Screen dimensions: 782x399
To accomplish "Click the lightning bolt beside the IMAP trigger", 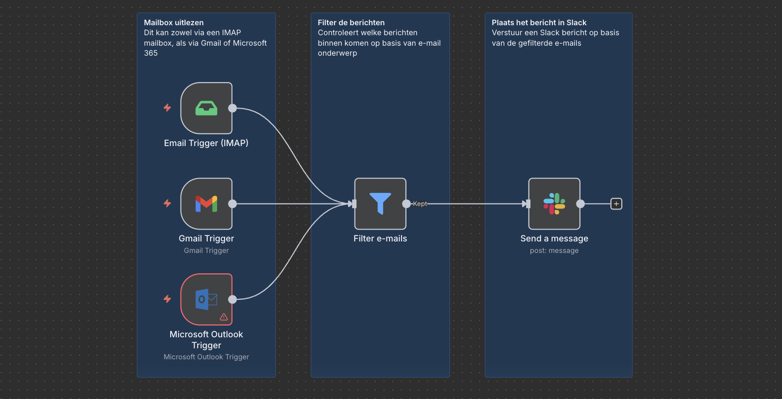I will [x=168, y=108].
